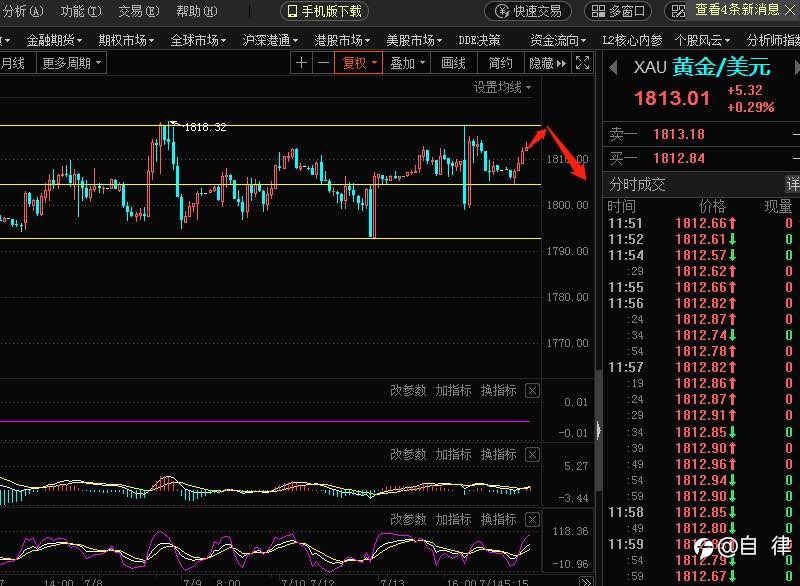Image resolution: width=800 pixels, height=586 pixels.
Task: Click 改参数 in MACD panel
Action: tap(408, 454)
